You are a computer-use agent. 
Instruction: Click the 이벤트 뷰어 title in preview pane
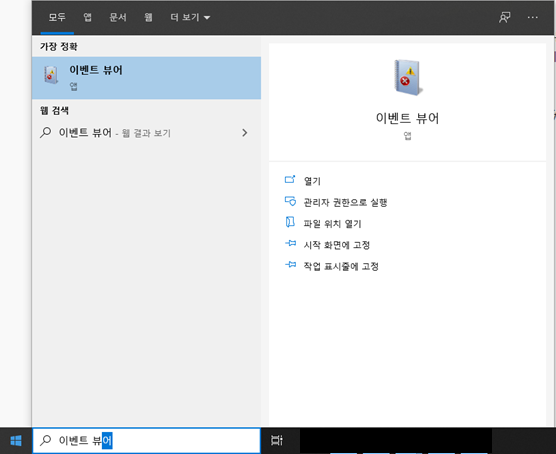(x=407, y=118)
